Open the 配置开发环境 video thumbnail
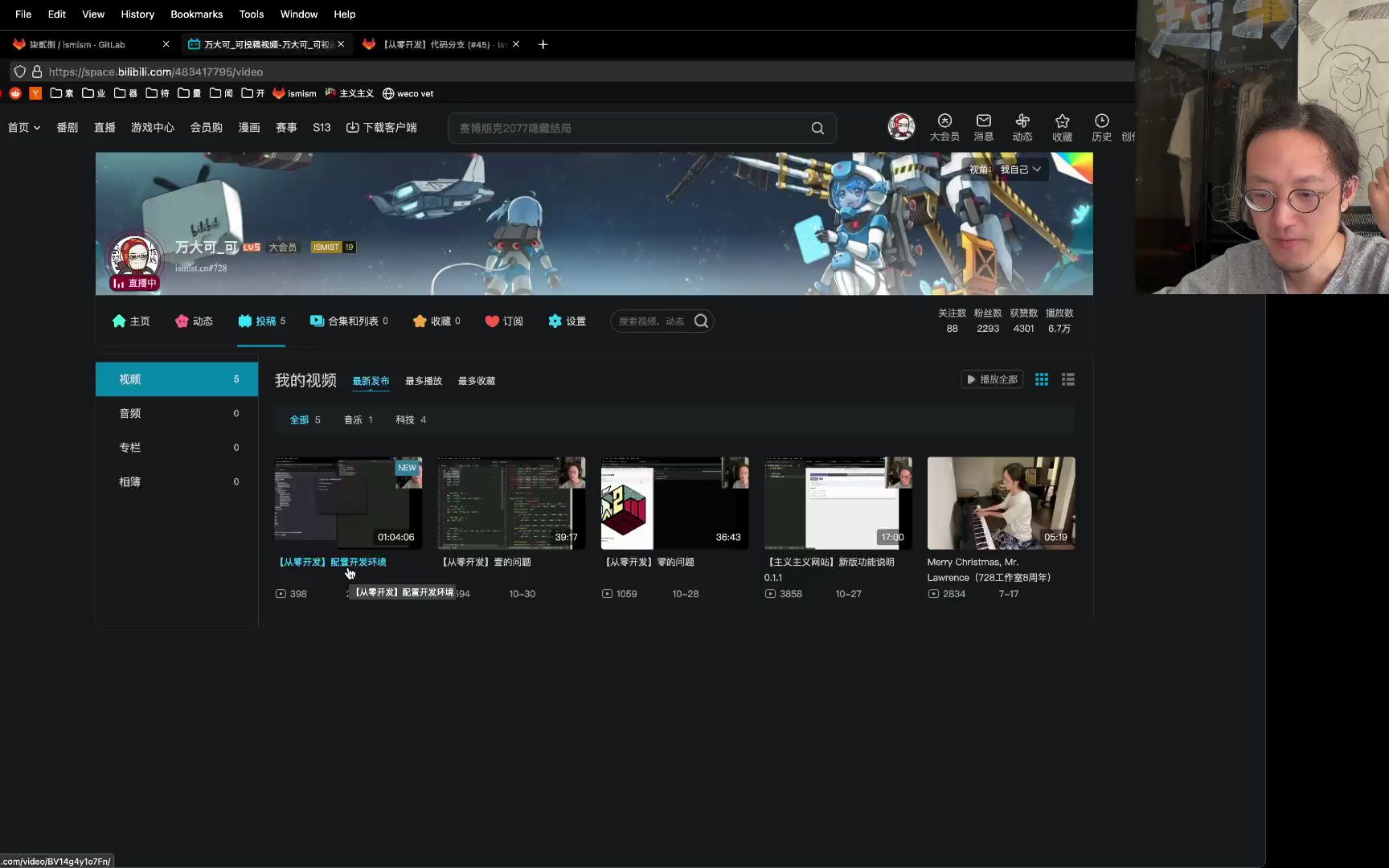 (x=348, y=503)
